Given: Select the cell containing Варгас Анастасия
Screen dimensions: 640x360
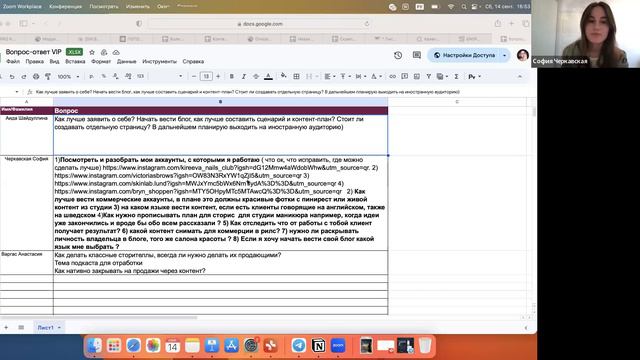Looking at the screenshot, I should 27,262.
